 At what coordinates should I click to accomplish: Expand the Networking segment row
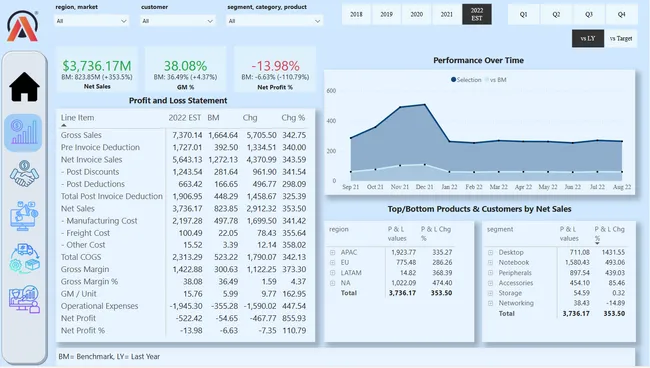coord(490,303)
